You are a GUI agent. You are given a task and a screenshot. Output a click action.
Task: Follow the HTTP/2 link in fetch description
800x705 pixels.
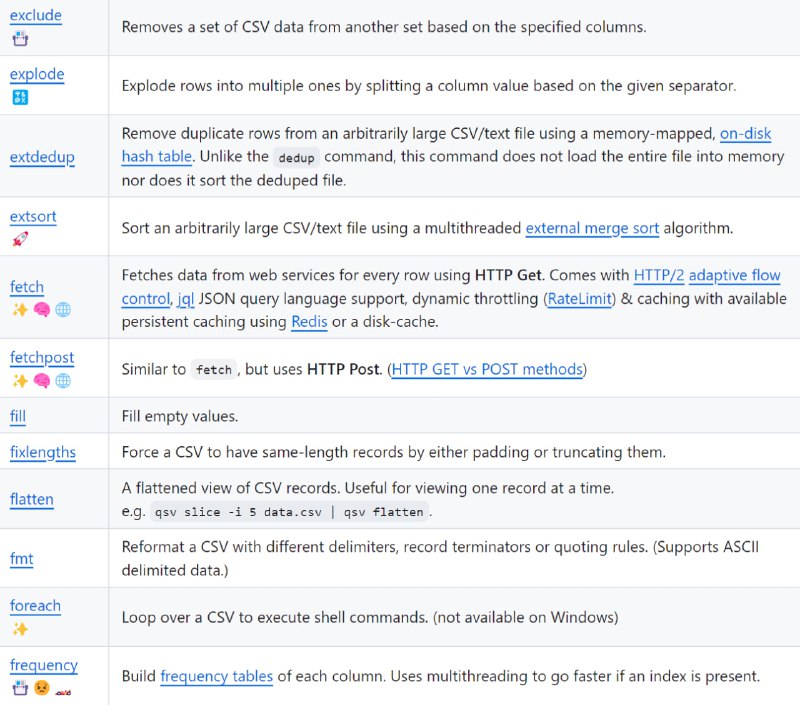coord(659,275)
